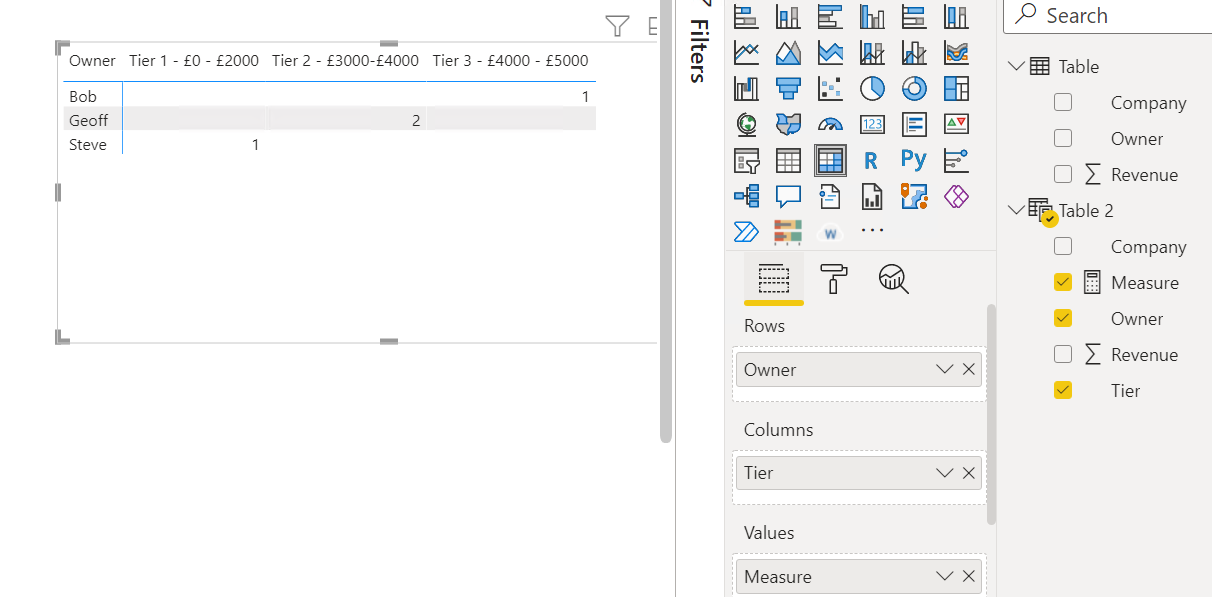Select the Stacked area chart visual
Screen dimensions: 1212x597
[830, 52]
